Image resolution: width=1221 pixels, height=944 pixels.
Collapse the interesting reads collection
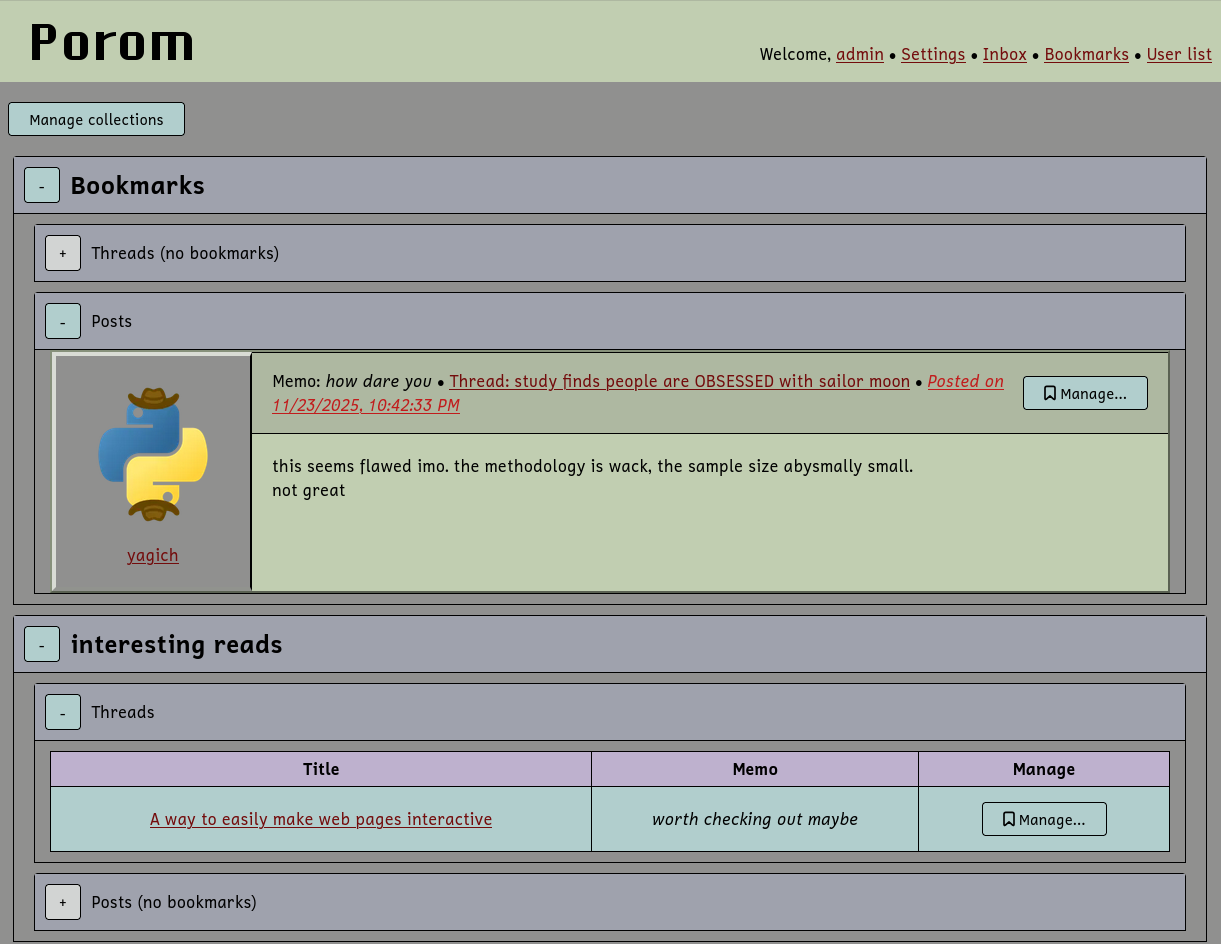(42, 645)
